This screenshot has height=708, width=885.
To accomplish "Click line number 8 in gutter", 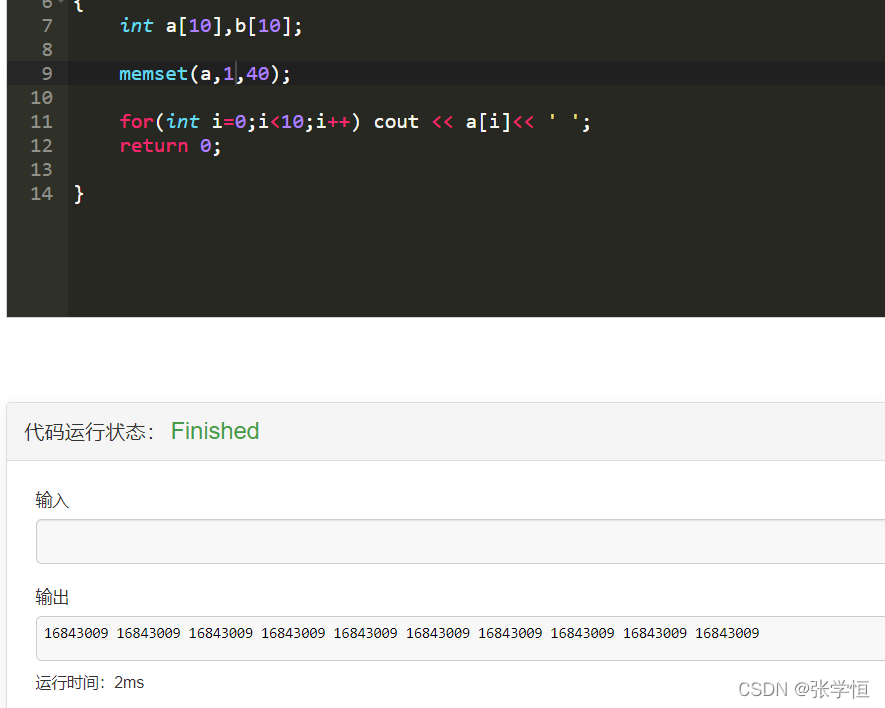I will coord(46,50).
